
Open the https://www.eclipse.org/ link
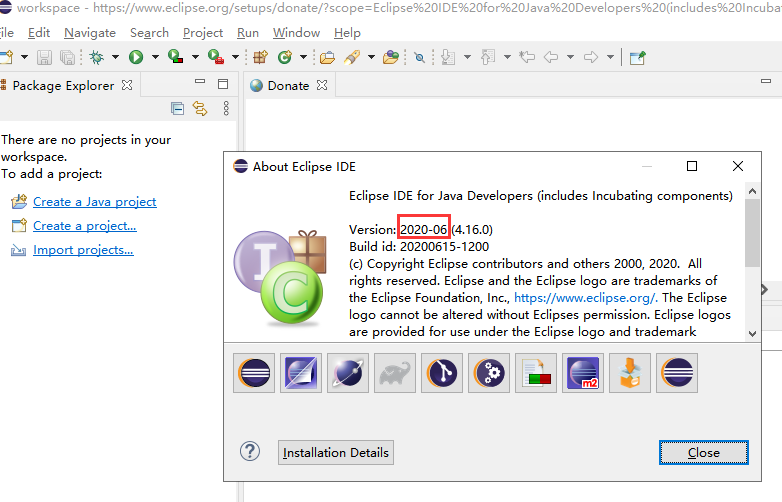click(586, 298)
